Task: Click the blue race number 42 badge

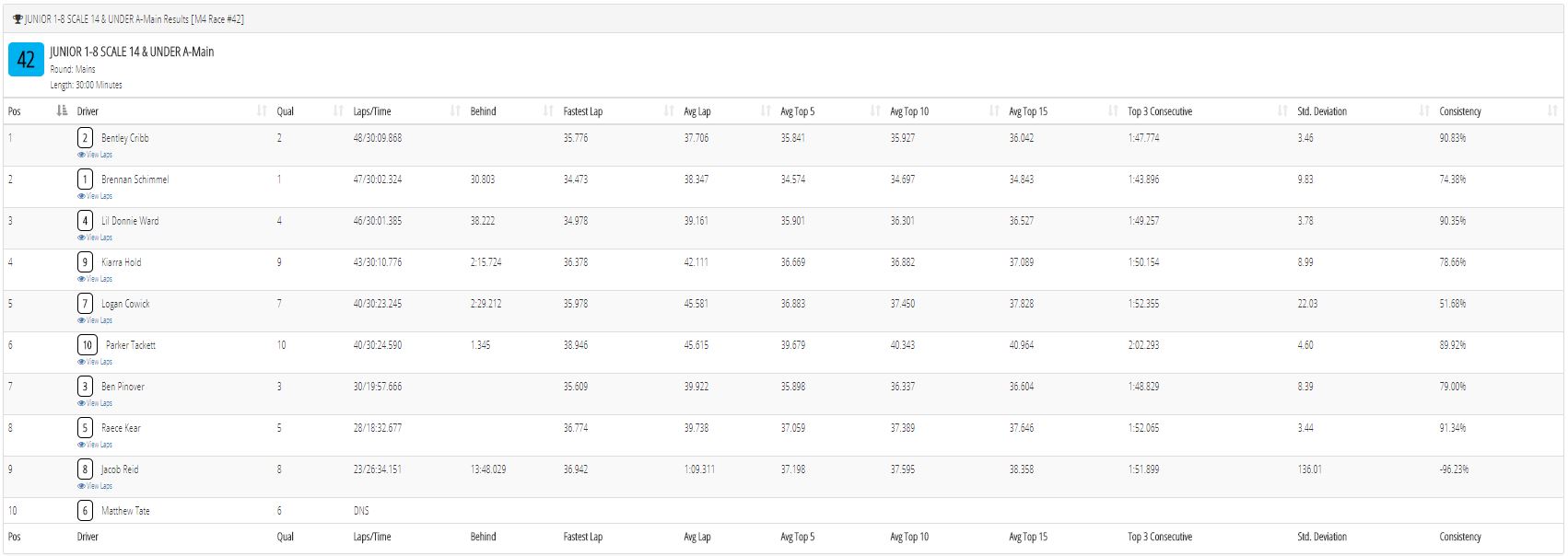Action: [x=26, y=60]
